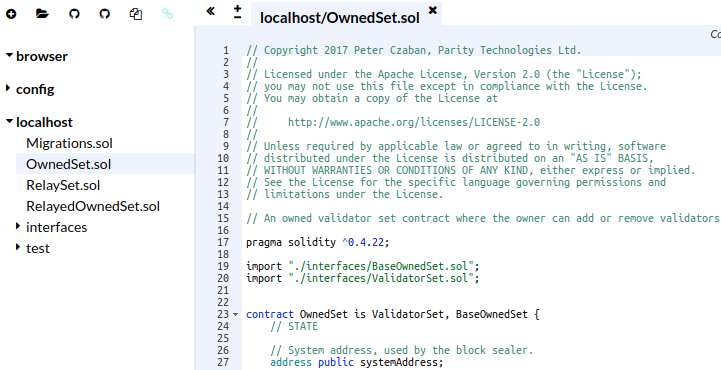721x370 pixels.
Task: Select the localhost/OwnedSet.sol editor tab
Action: coord(339,17)
